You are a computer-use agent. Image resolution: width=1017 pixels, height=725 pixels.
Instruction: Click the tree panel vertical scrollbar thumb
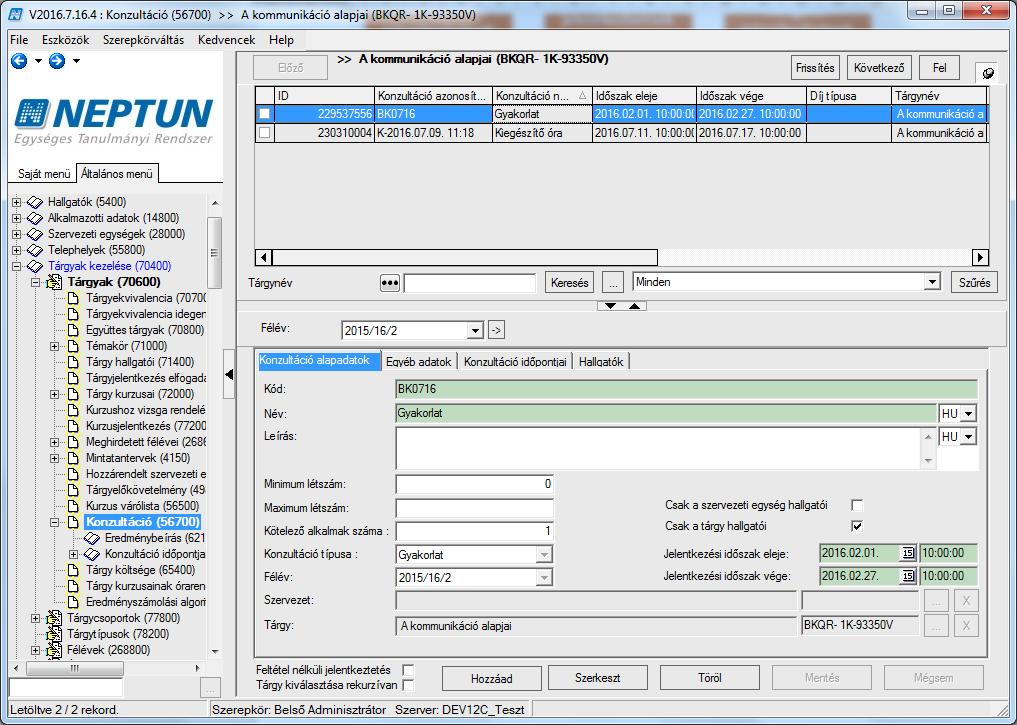tap(215, 253)
